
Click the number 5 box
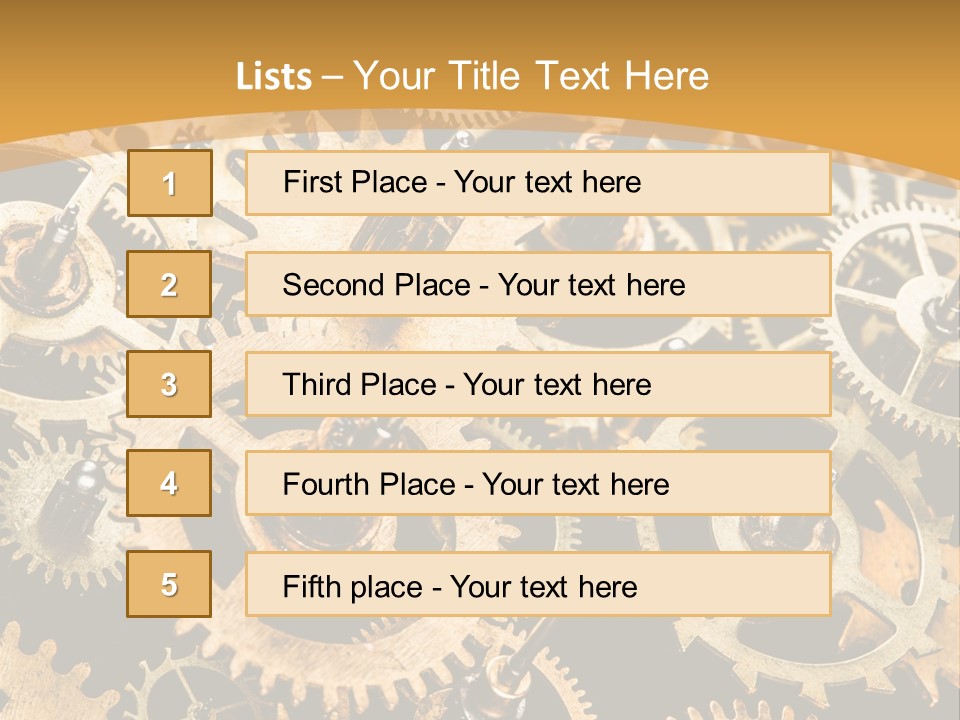click(x=169, y=584)
